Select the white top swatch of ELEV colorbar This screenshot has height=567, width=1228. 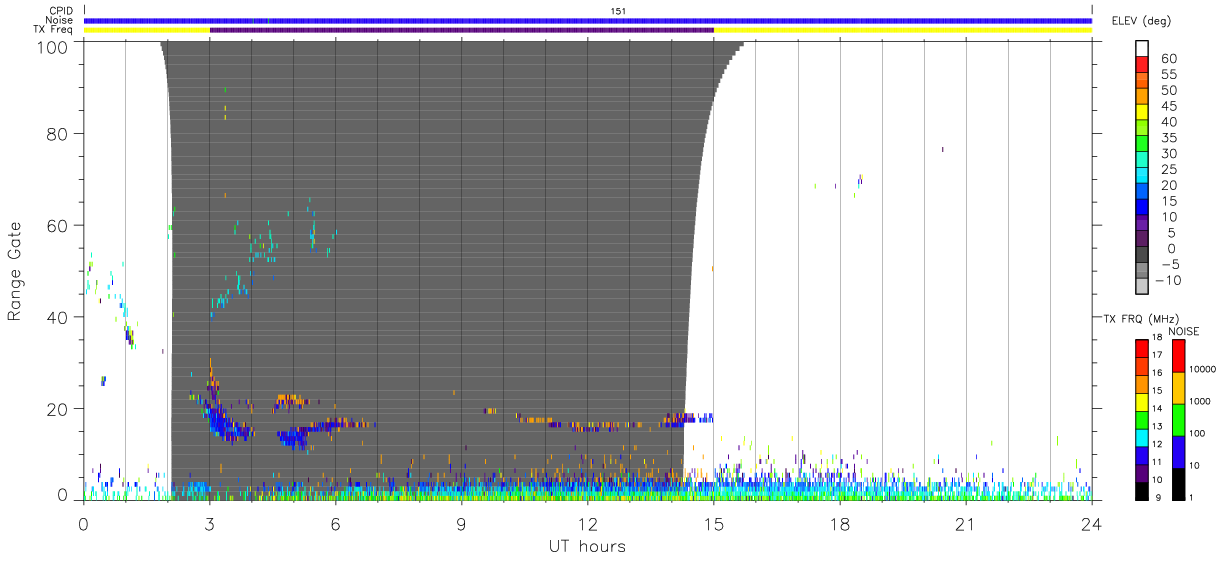[x=1142, y=48]
